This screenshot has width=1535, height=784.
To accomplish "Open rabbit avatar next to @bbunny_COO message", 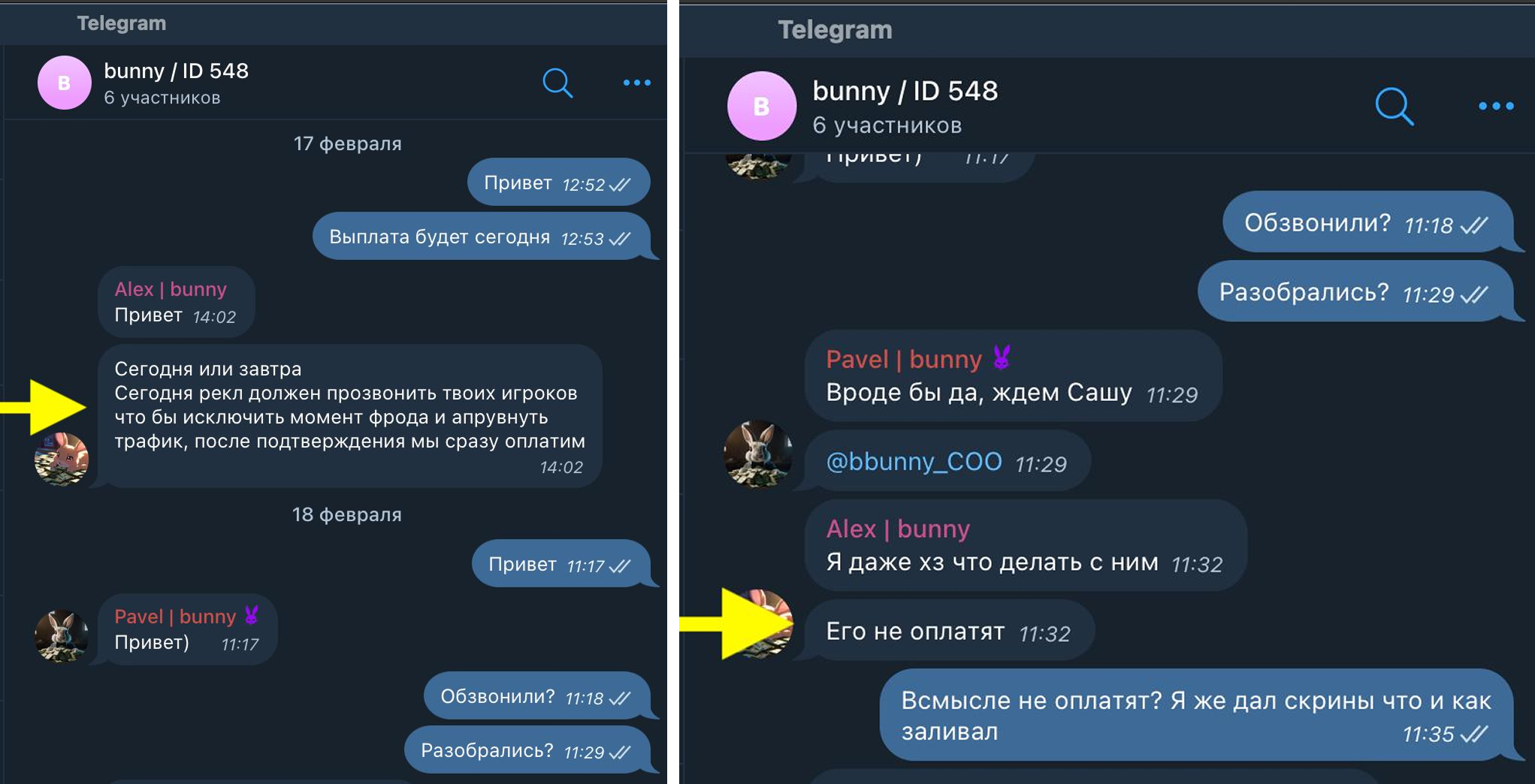I will pos(758,454).
